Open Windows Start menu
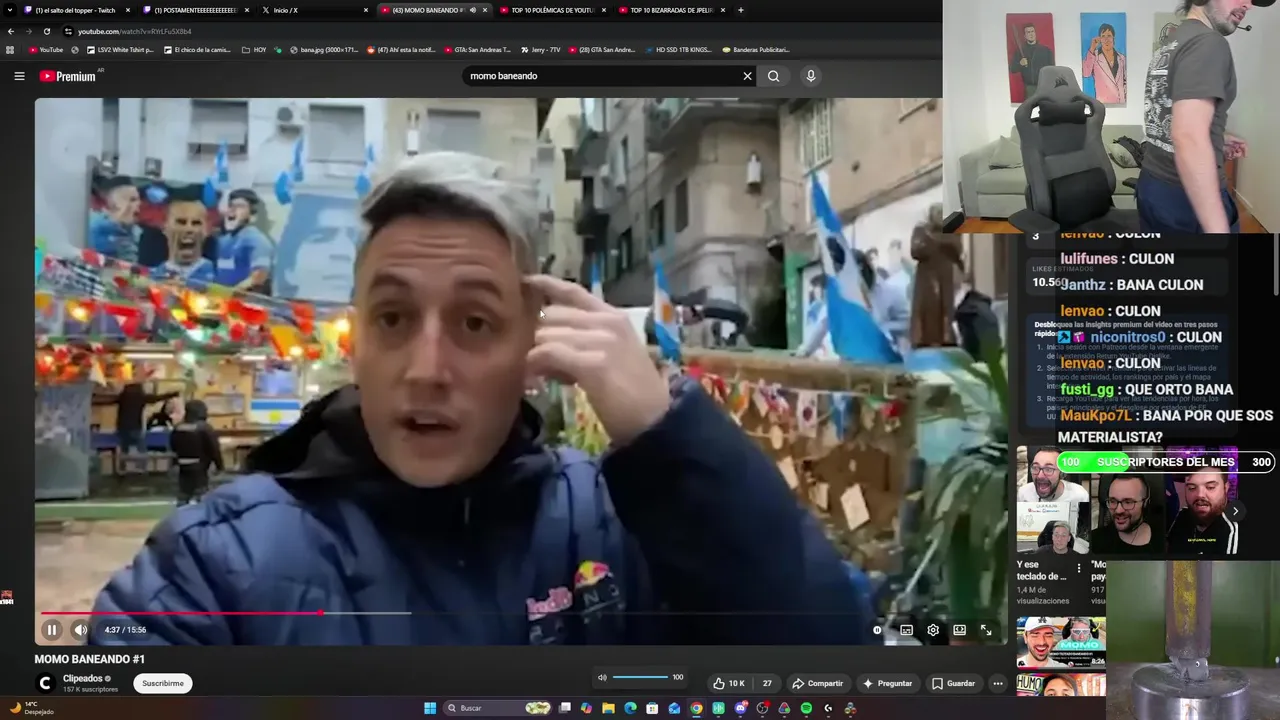 (x=430, y=708)
